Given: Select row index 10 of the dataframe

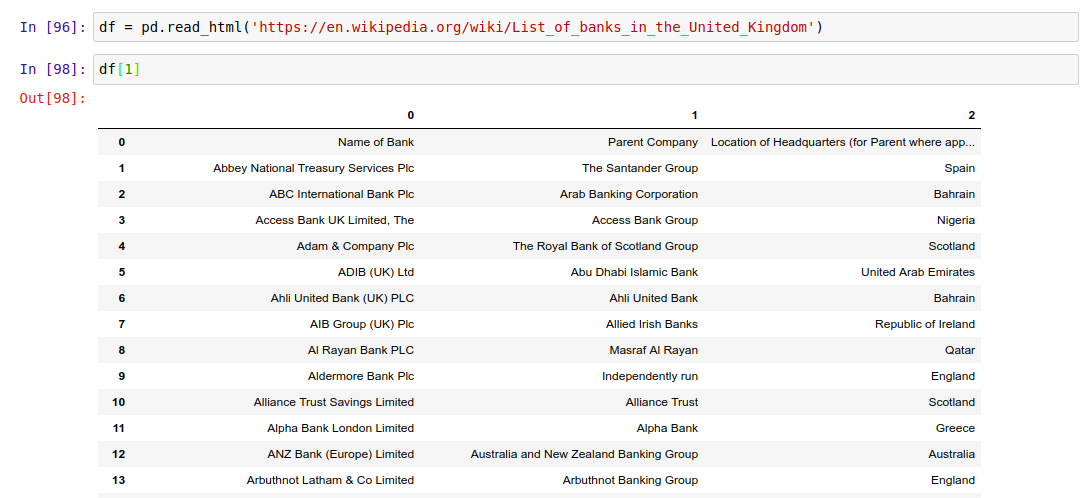Looking at the screenshot, I should (118, 402).
